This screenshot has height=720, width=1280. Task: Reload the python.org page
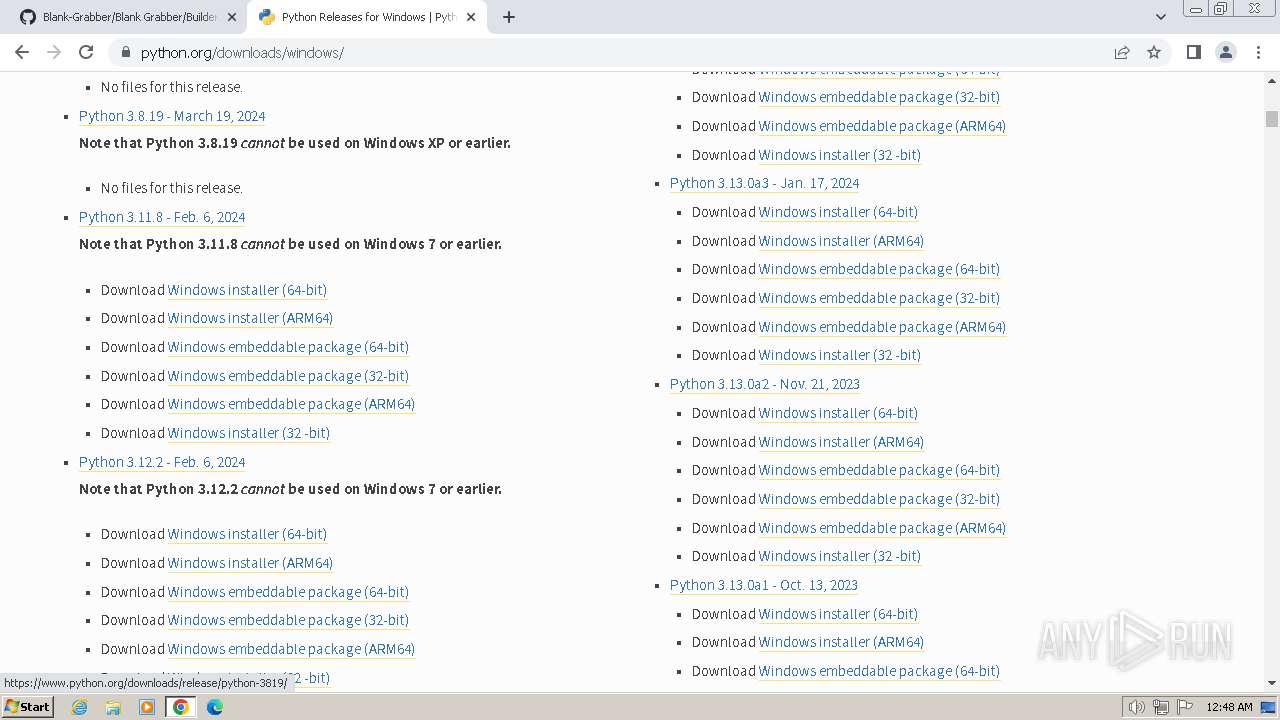[x=86, y=52]
